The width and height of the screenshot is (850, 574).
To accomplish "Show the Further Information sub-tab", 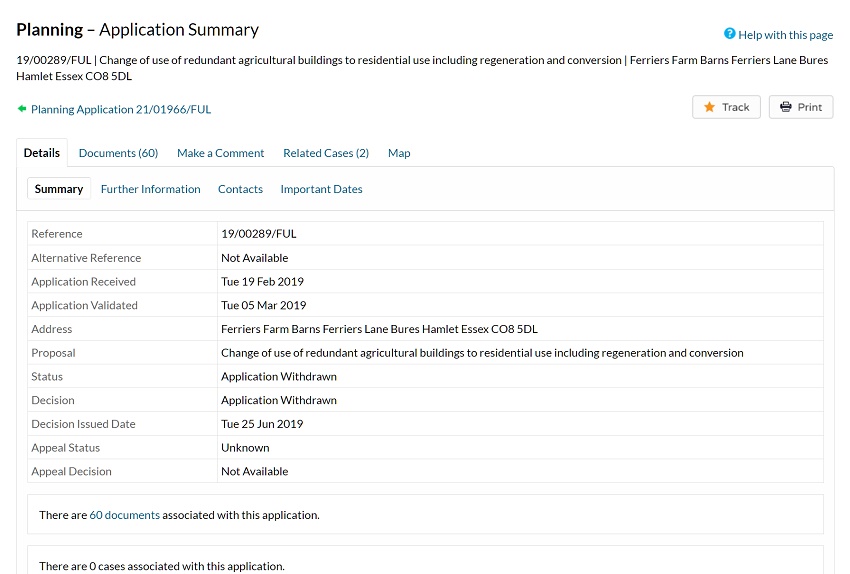I will pos(151,189).
